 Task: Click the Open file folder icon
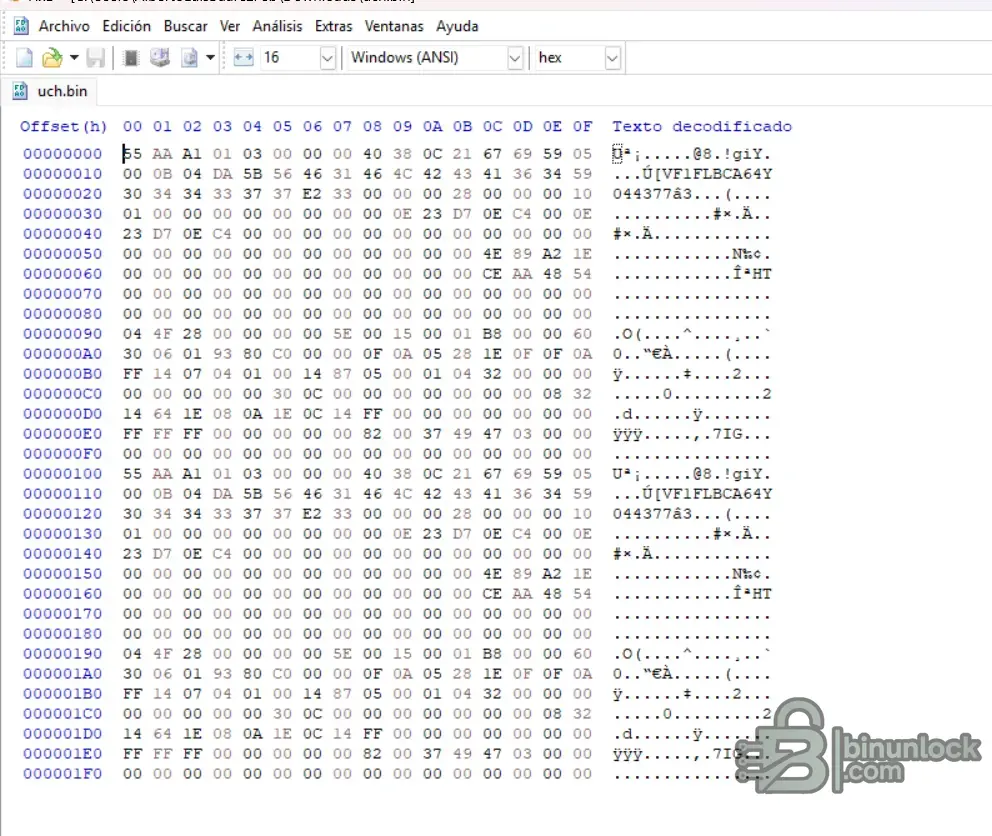pyautogui.click(x=52, y=58)
